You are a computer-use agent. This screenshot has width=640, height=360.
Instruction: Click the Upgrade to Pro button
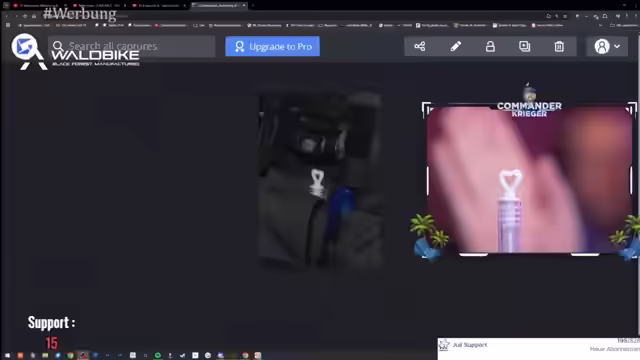coord(273,47)
